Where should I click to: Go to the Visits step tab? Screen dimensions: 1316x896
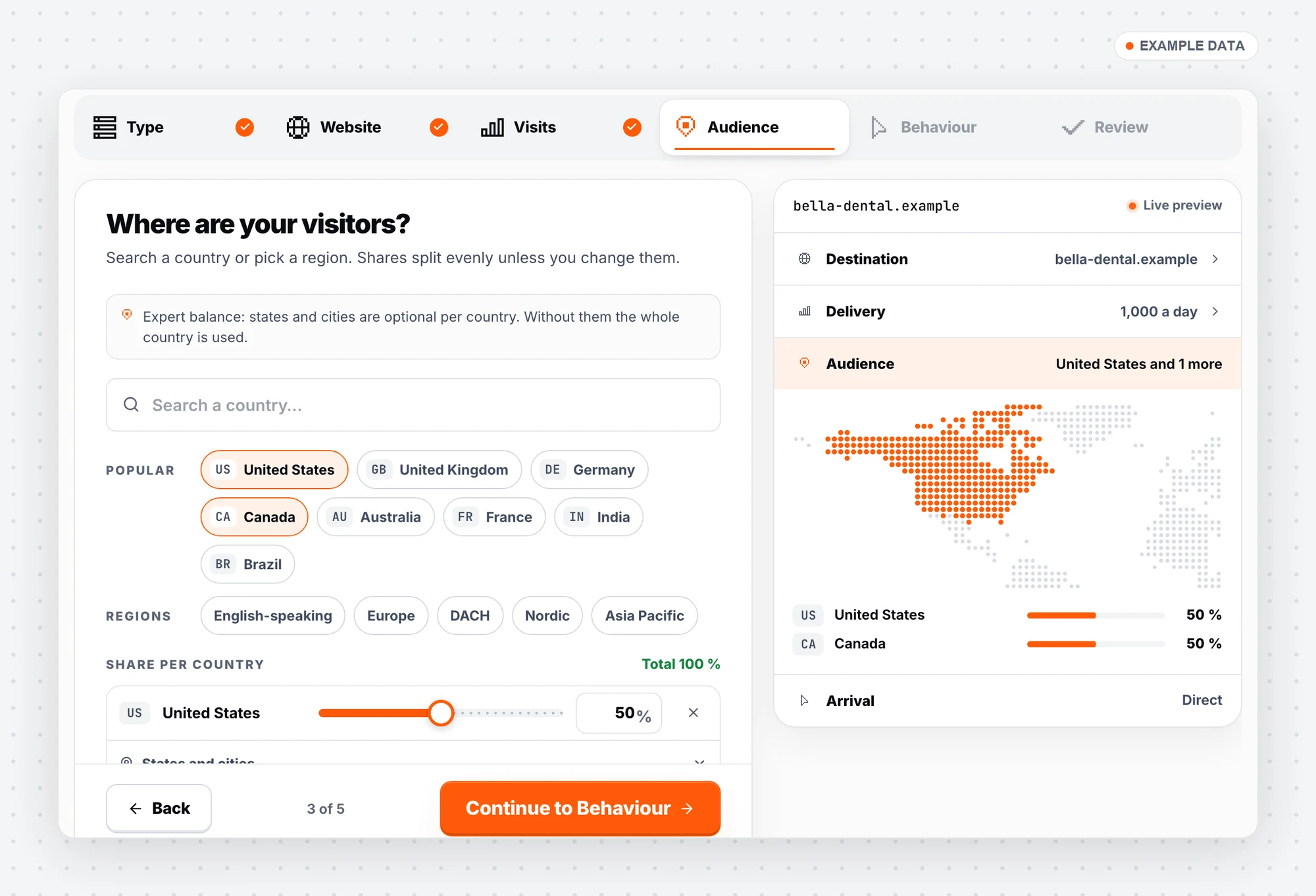click(561, 127)
